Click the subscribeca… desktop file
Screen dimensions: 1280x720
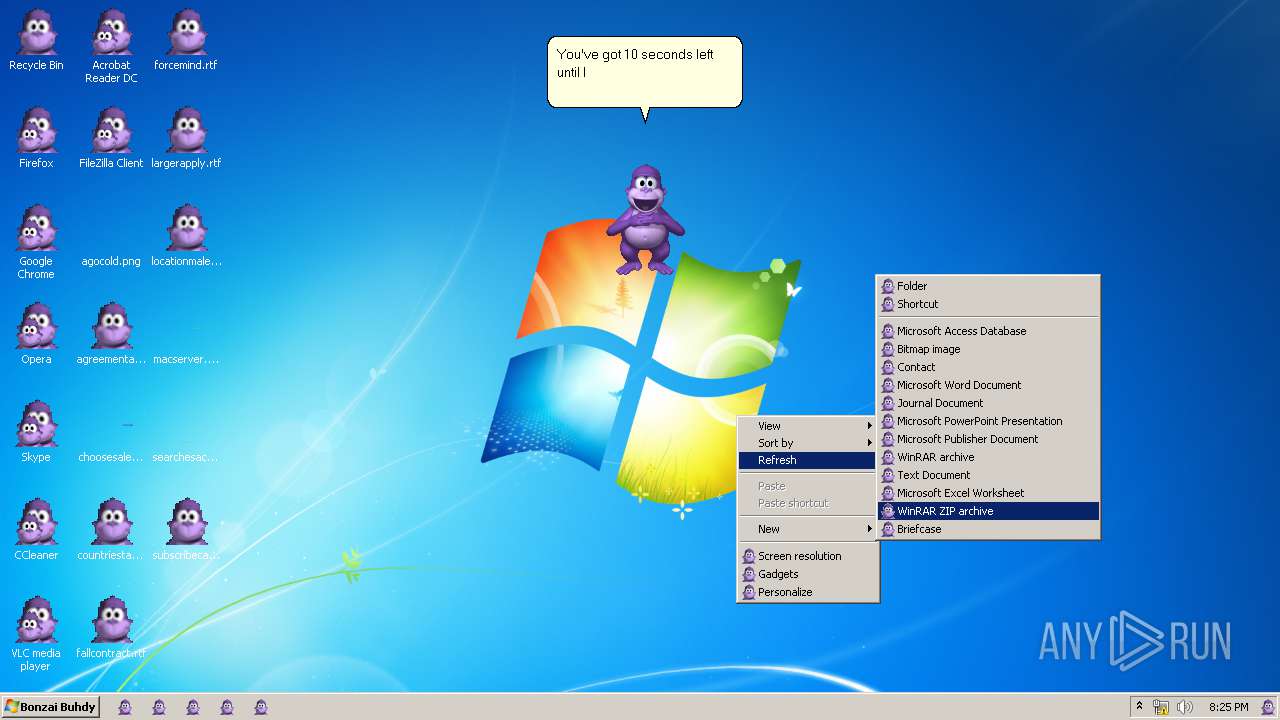pos(186,530)
